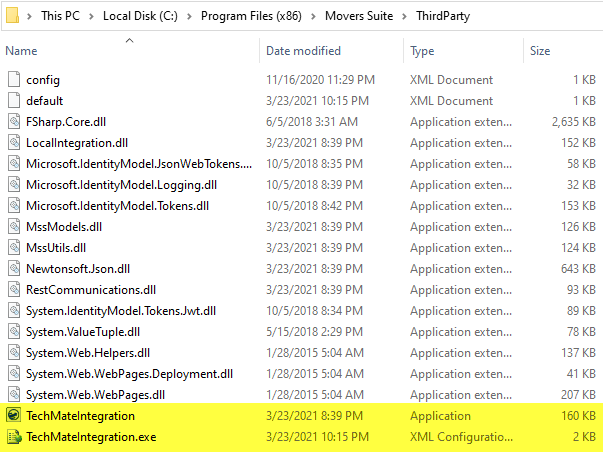Click the MssUtils.dll file icon

14,248
